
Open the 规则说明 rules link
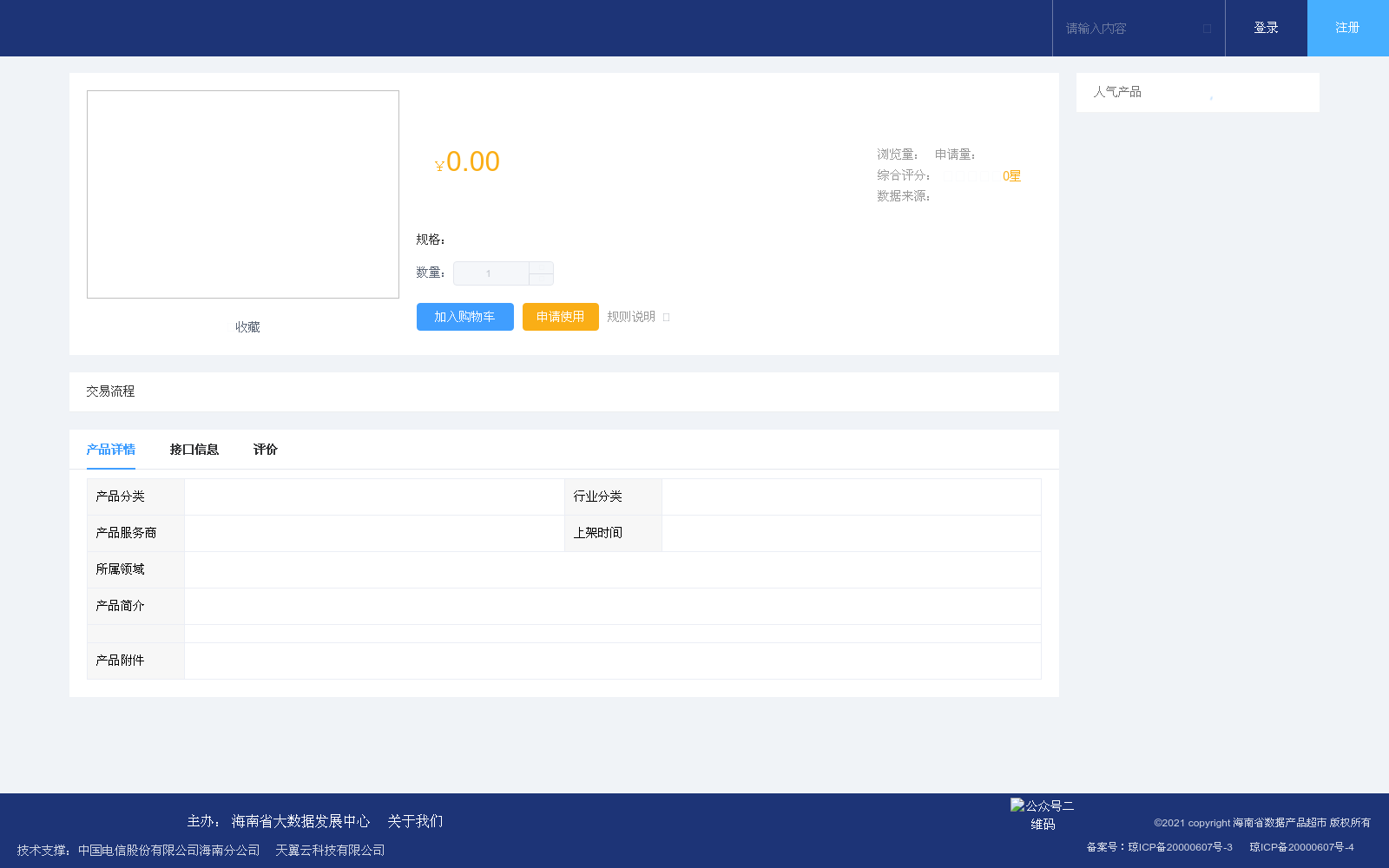tap(631, 317)
